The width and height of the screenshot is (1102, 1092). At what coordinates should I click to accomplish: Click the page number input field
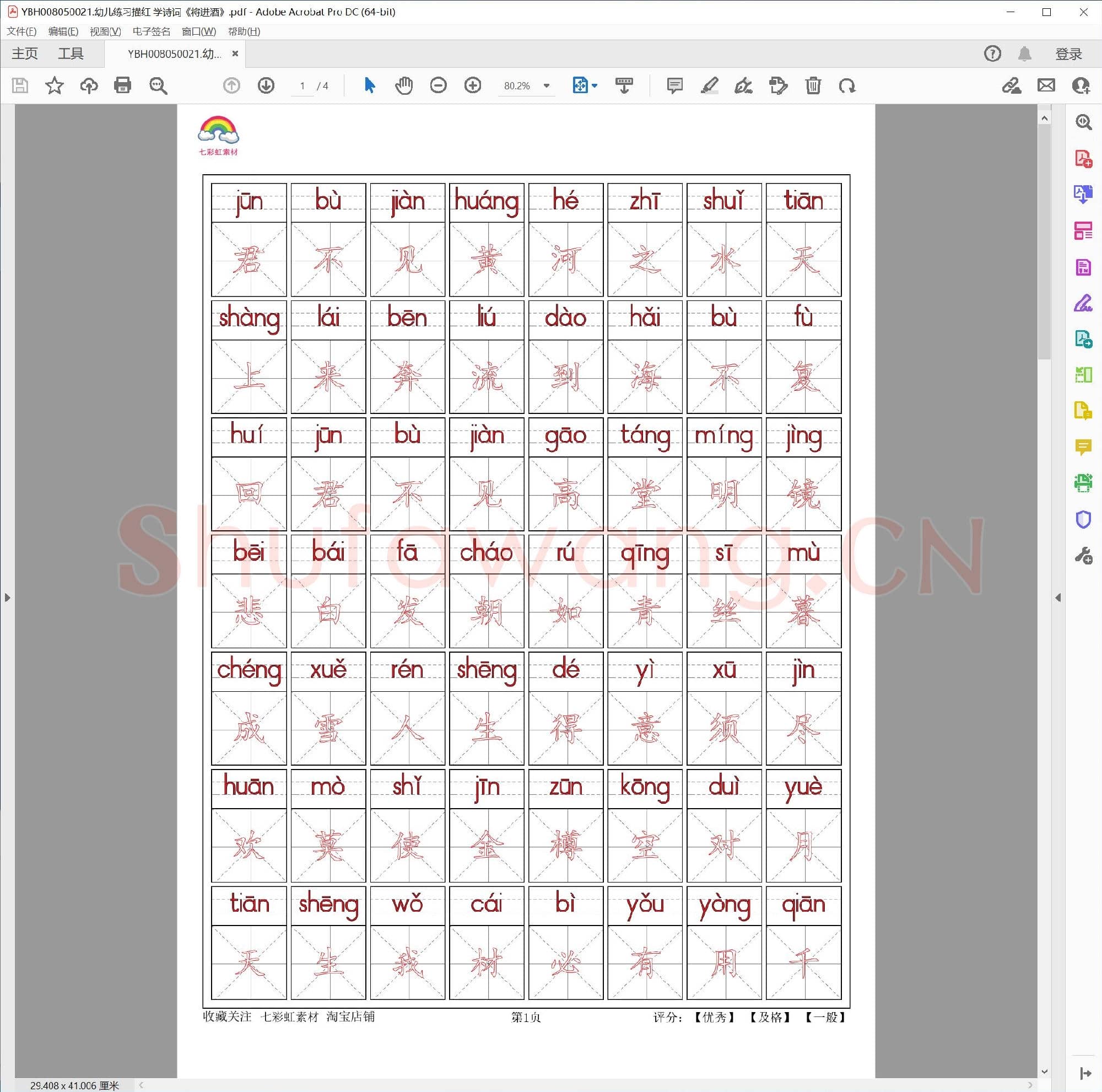pos(302,85)
